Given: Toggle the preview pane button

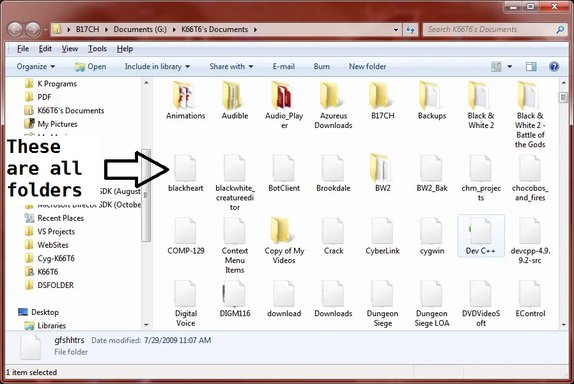Looking at the screenshot, I should tap(531, 66).
